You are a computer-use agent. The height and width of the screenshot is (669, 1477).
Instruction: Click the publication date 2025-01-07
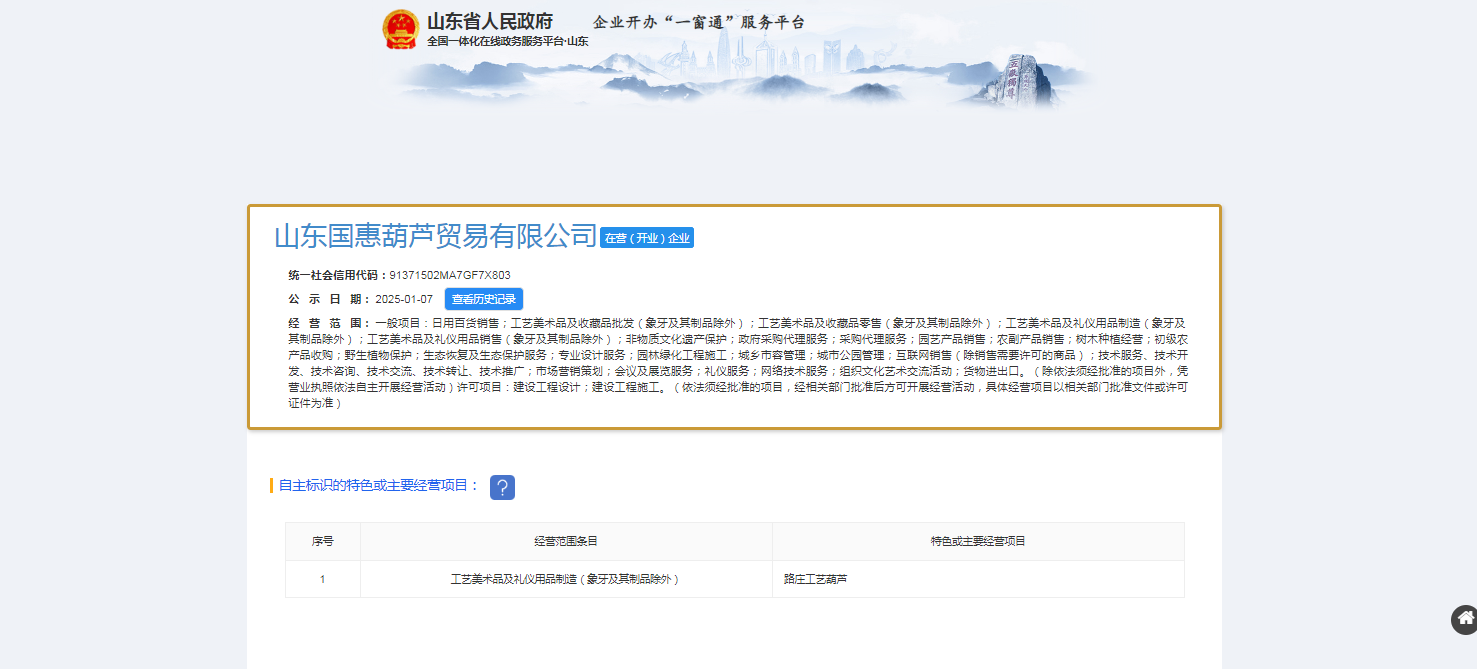pos(404,299)
